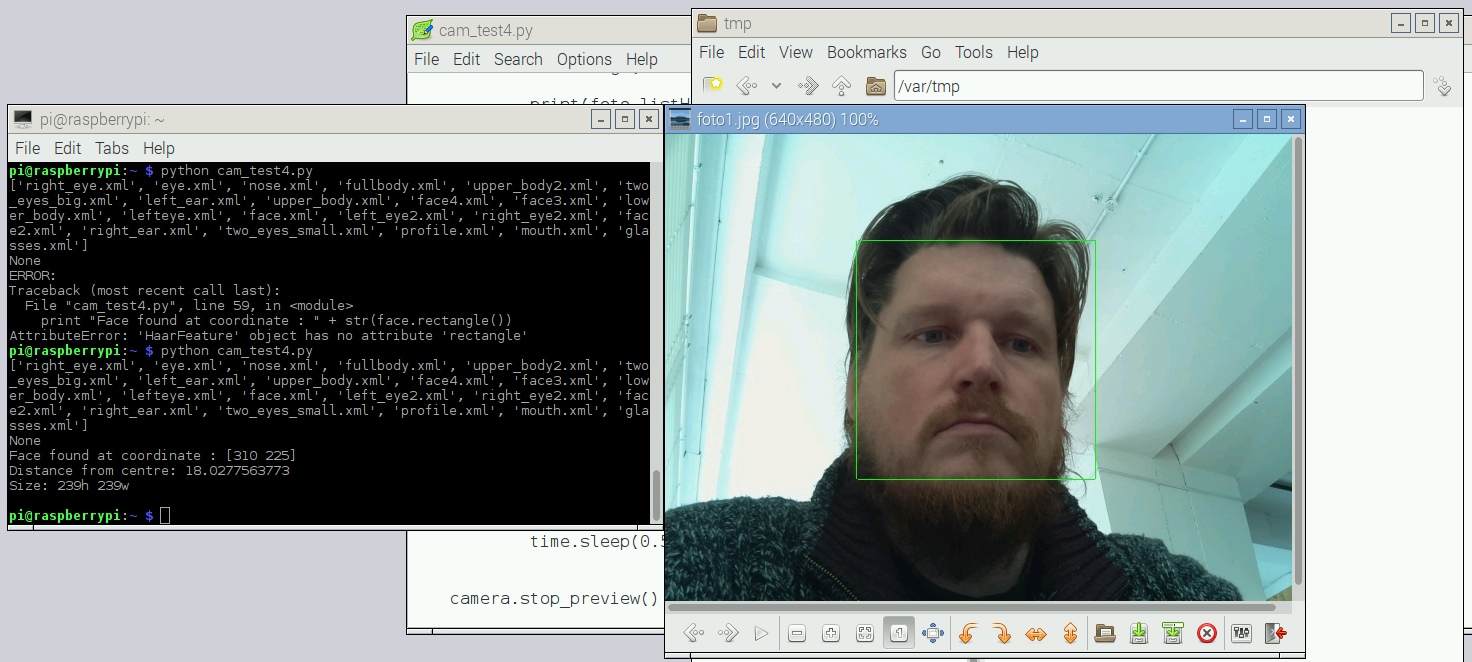Go to the home folder in file manager
The height and width of the screenshot is (662, 1472).
(x=875, y=86)
